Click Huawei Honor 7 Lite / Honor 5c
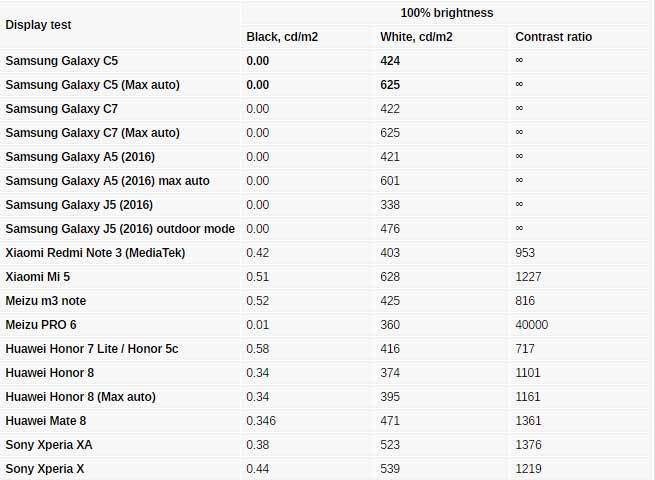This screenshot has height=480, width=655. coord(91,349)
